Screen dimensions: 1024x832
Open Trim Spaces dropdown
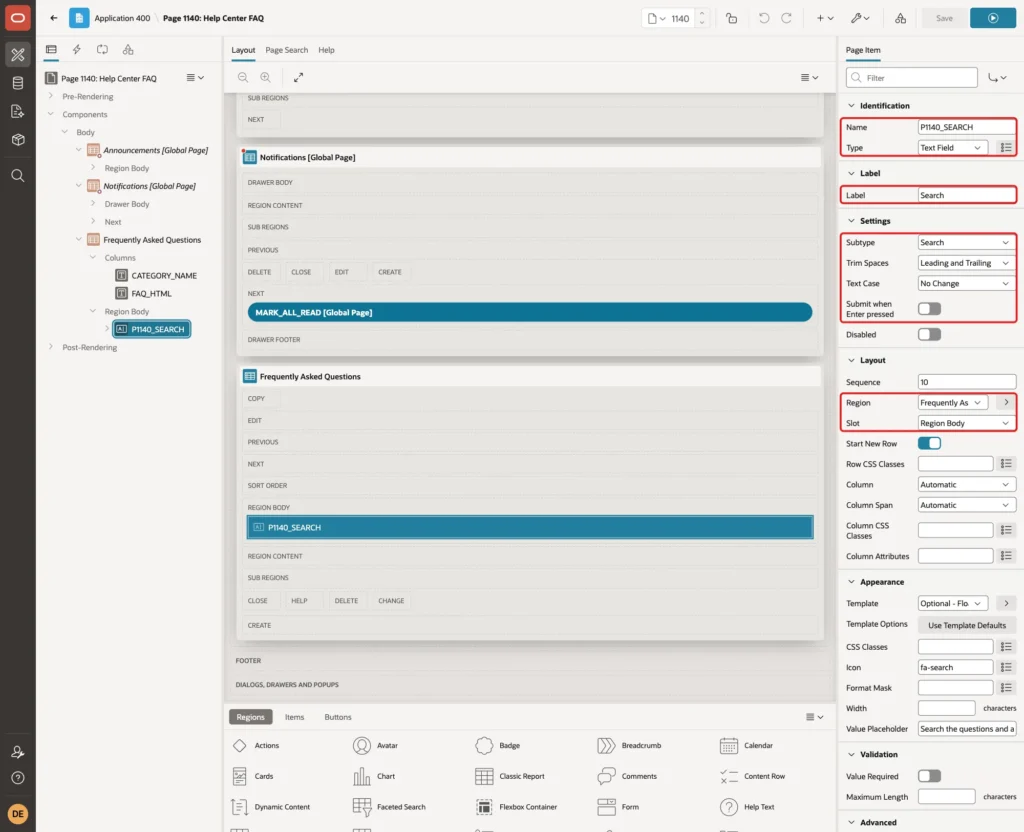[967, 263]
